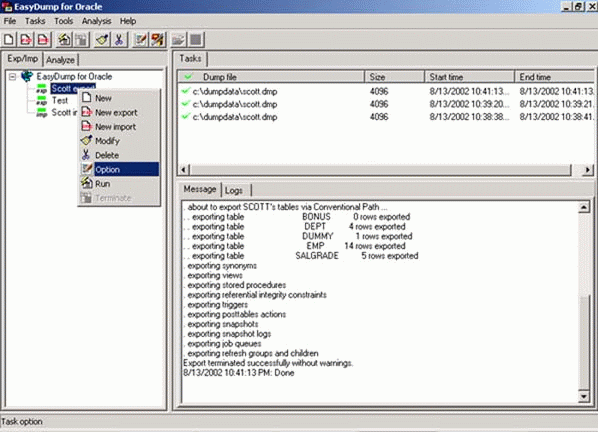Click start time 8/13/2002 10:38:38
Screen dimensions: 598x432
point(469,117)
